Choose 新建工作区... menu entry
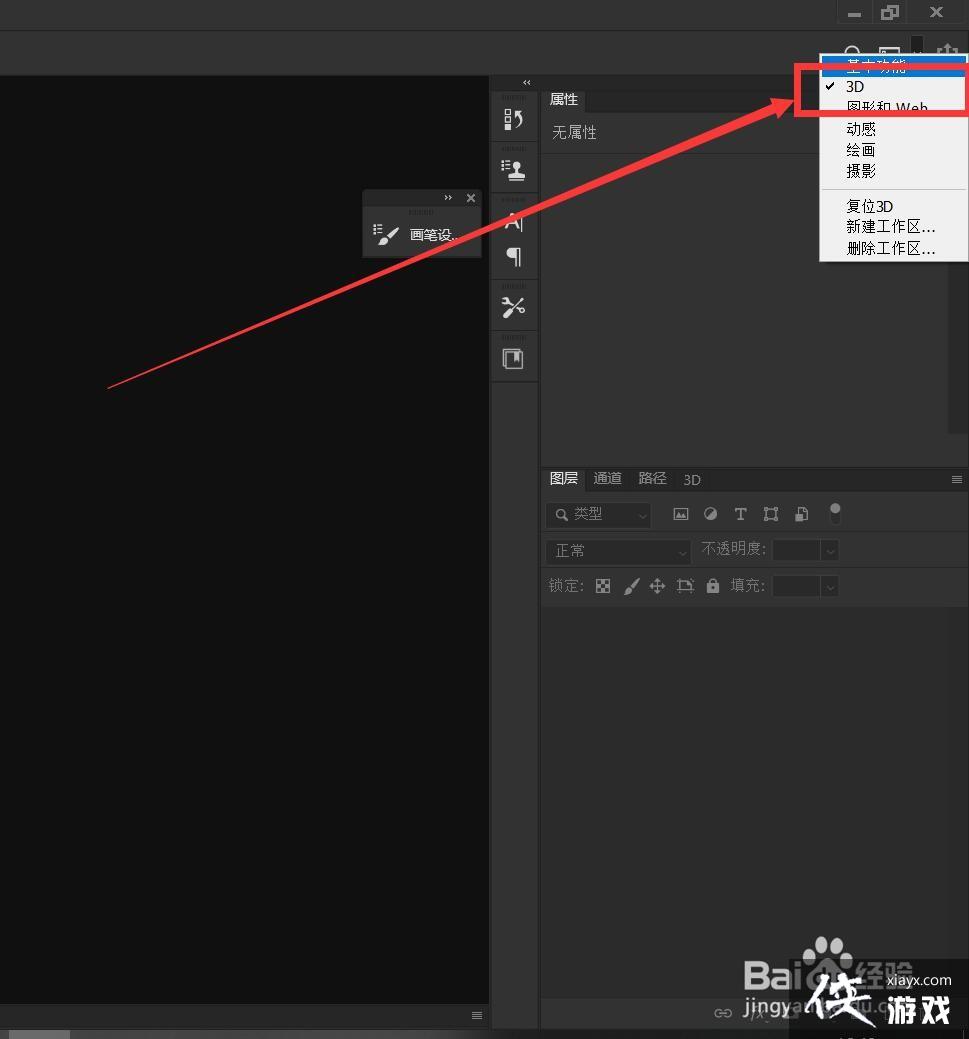Viewport: 969px width, 1039px height. click(x=890, y=227)
